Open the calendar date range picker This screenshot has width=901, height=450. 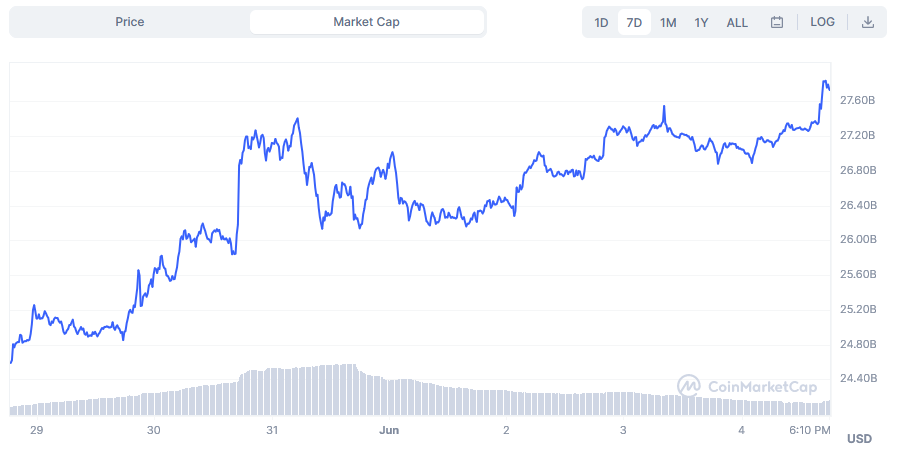click(x=777, y=22)
